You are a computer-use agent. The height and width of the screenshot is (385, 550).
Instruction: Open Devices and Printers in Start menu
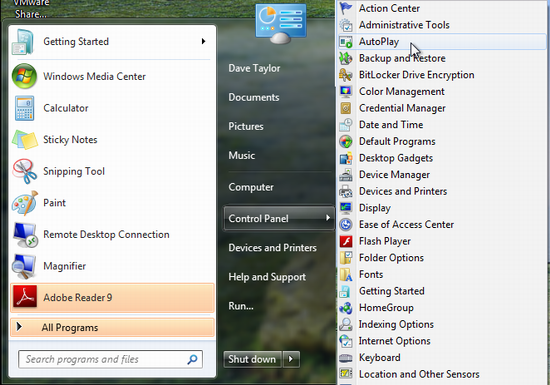(x=272, y=248)
